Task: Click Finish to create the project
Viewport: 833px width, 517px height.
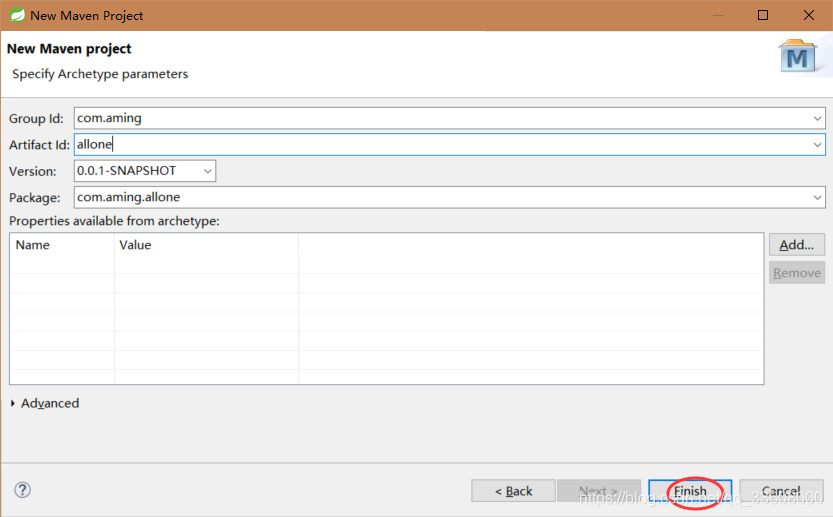Action: click(690, 491)
